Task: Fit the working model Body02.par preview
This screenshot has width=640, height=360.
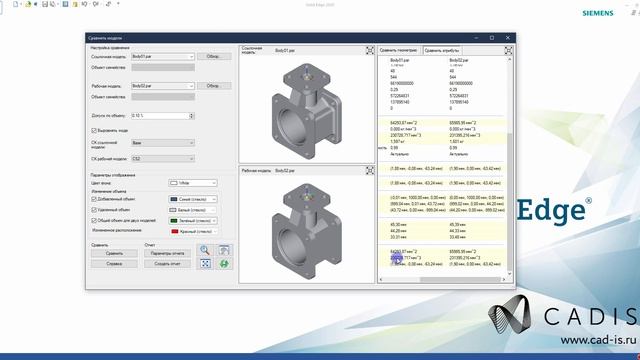Action: [369, 170]
